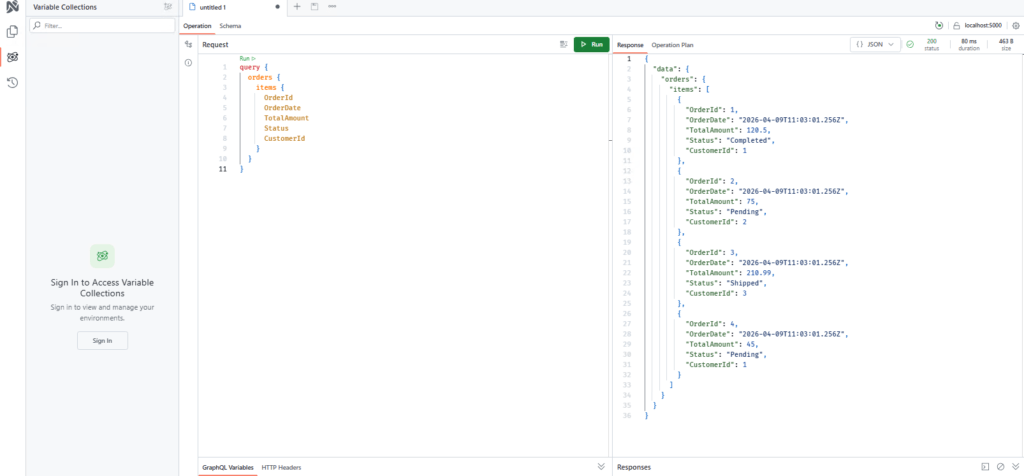Viewport: 1024px width, 476px height.
Task: Click the format query icon beside Run
Action: (563, 45)
